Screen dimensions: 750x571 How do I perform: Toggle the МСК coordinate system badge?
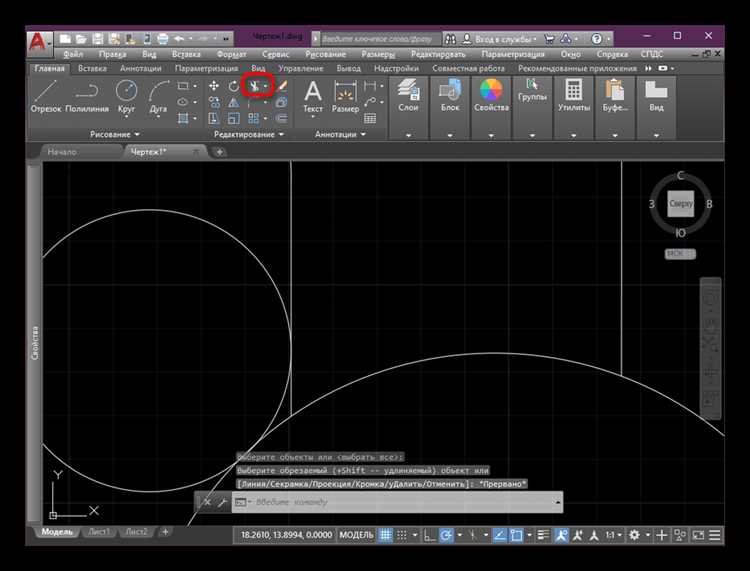coord(680,254)
